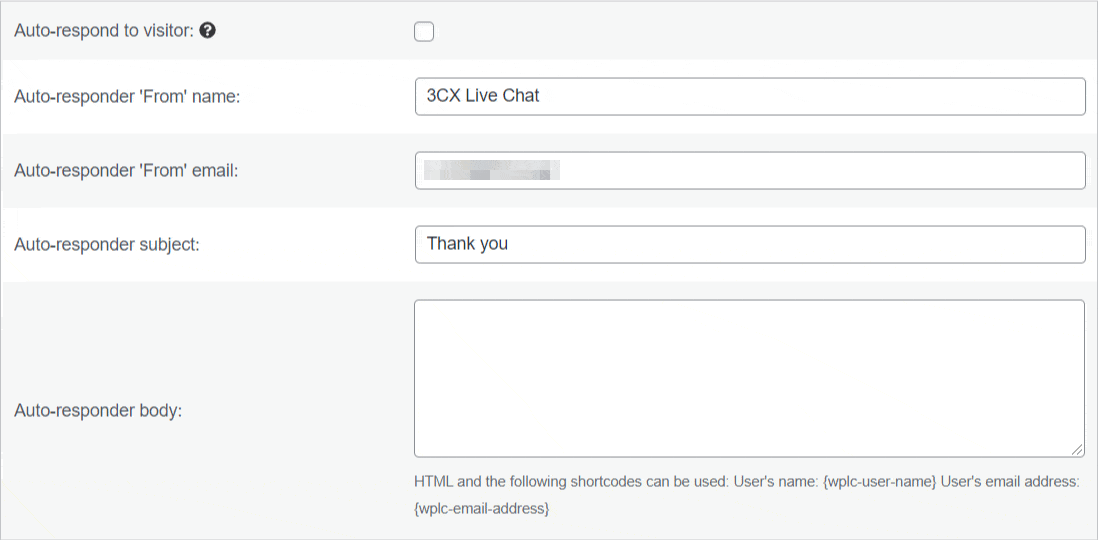Click the "User's email address:" hint text
Viewport: 1098px width, 540px height.
point(1010,482)
